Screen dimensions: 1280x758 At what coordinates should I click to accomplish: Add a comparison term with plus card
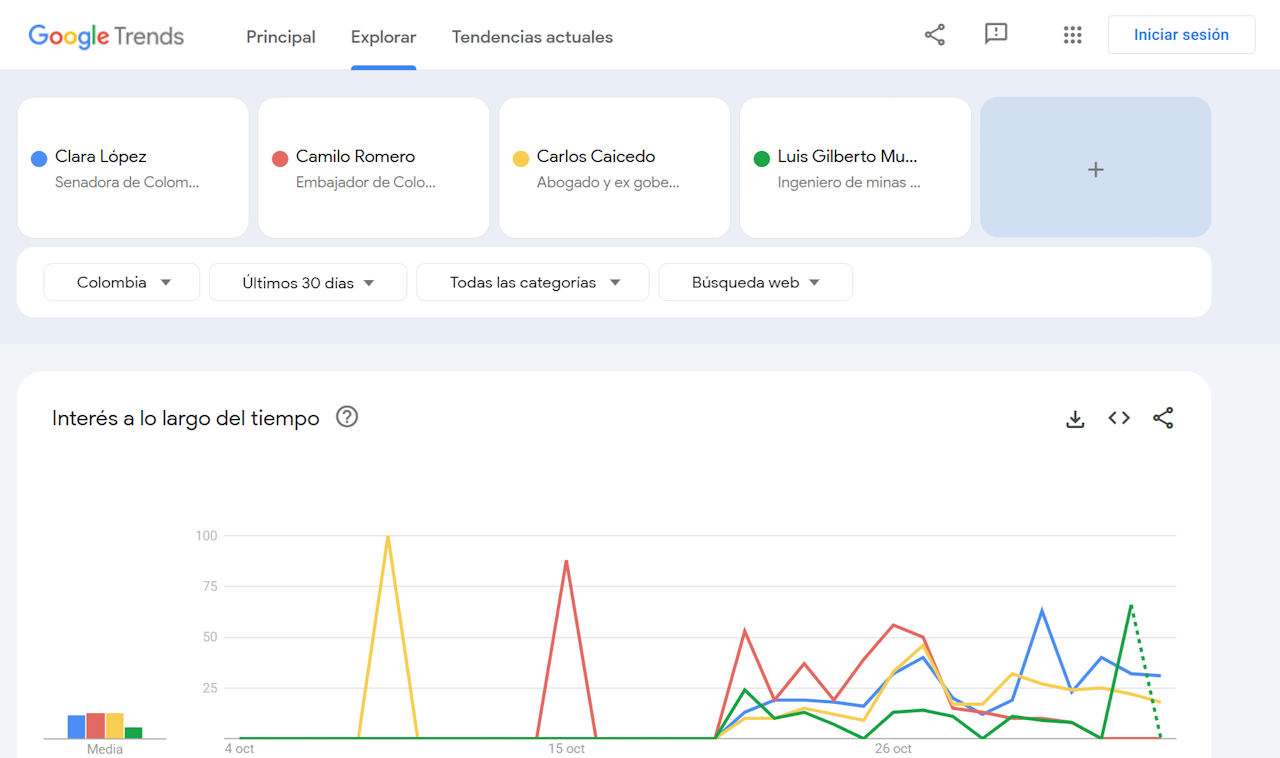(x=1095, y=168)
